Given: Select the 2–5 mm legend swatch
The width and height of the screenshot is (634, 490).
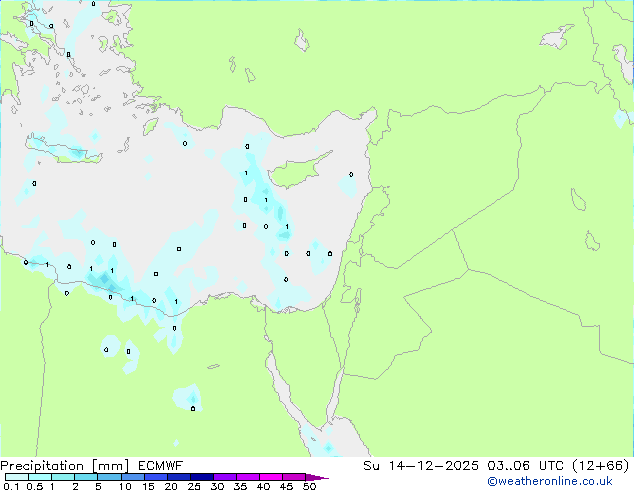Looking at the screenshot, I should [86, 477].
